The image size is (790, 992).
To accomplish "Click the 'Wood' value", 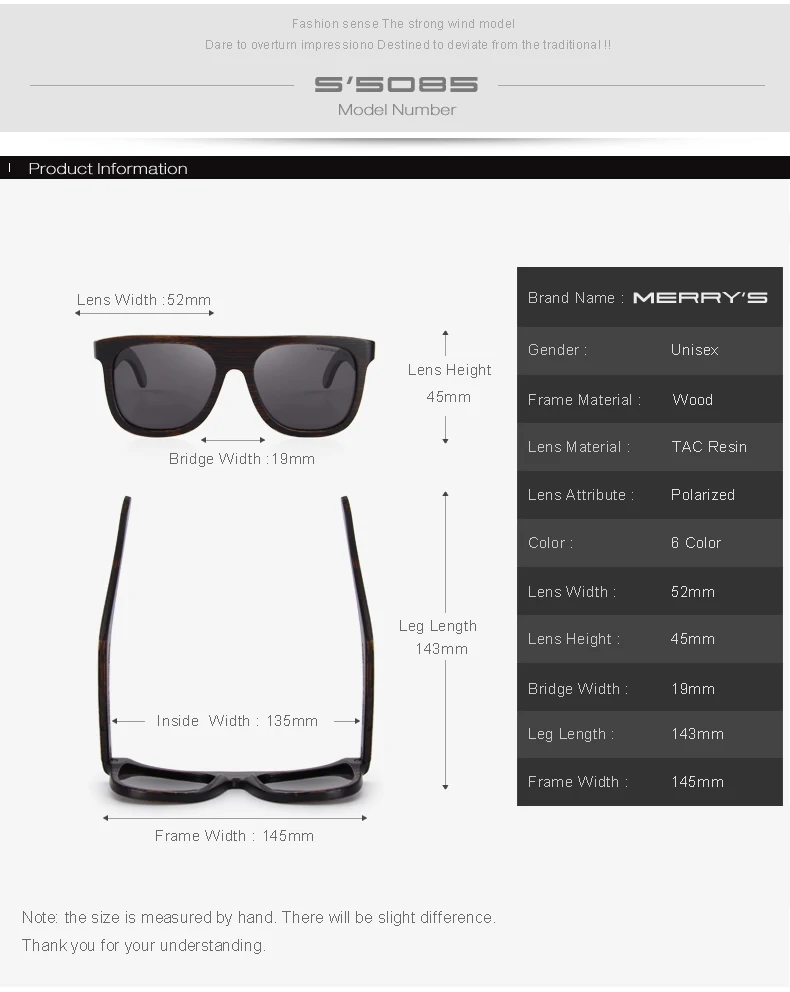I will 693,400.
